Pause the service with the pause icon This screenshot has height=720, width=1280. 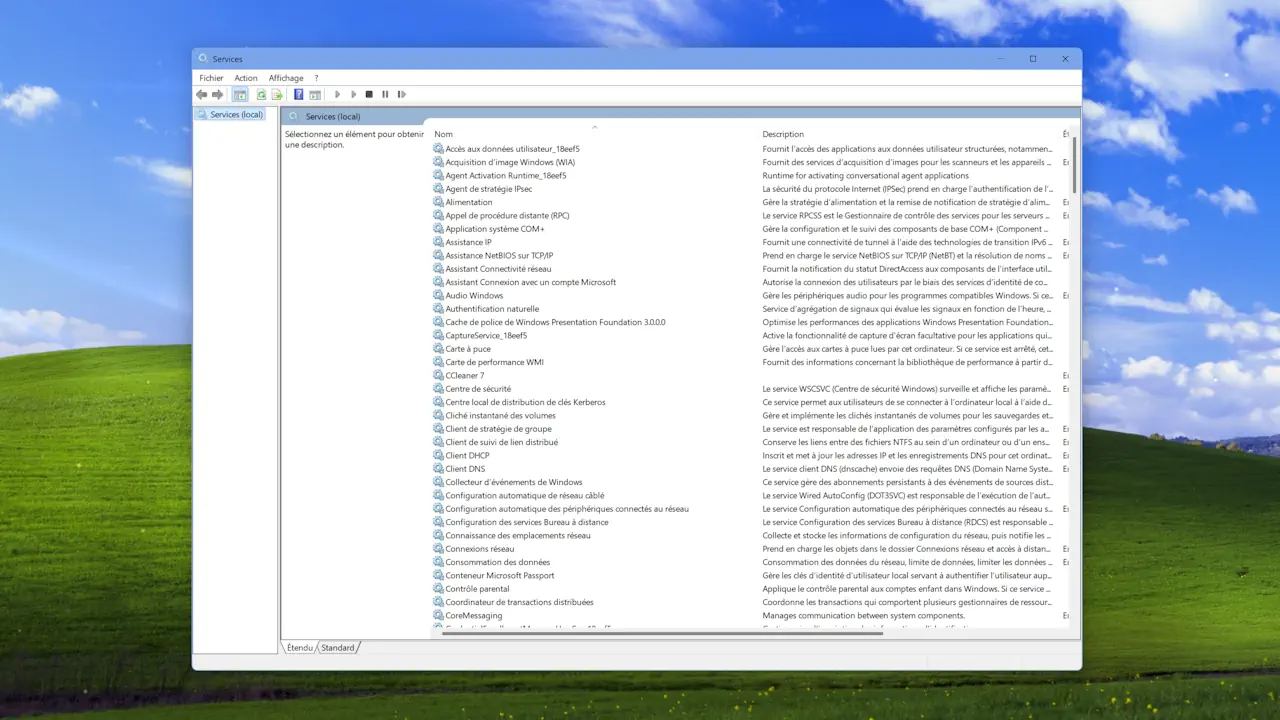(385, 94)
